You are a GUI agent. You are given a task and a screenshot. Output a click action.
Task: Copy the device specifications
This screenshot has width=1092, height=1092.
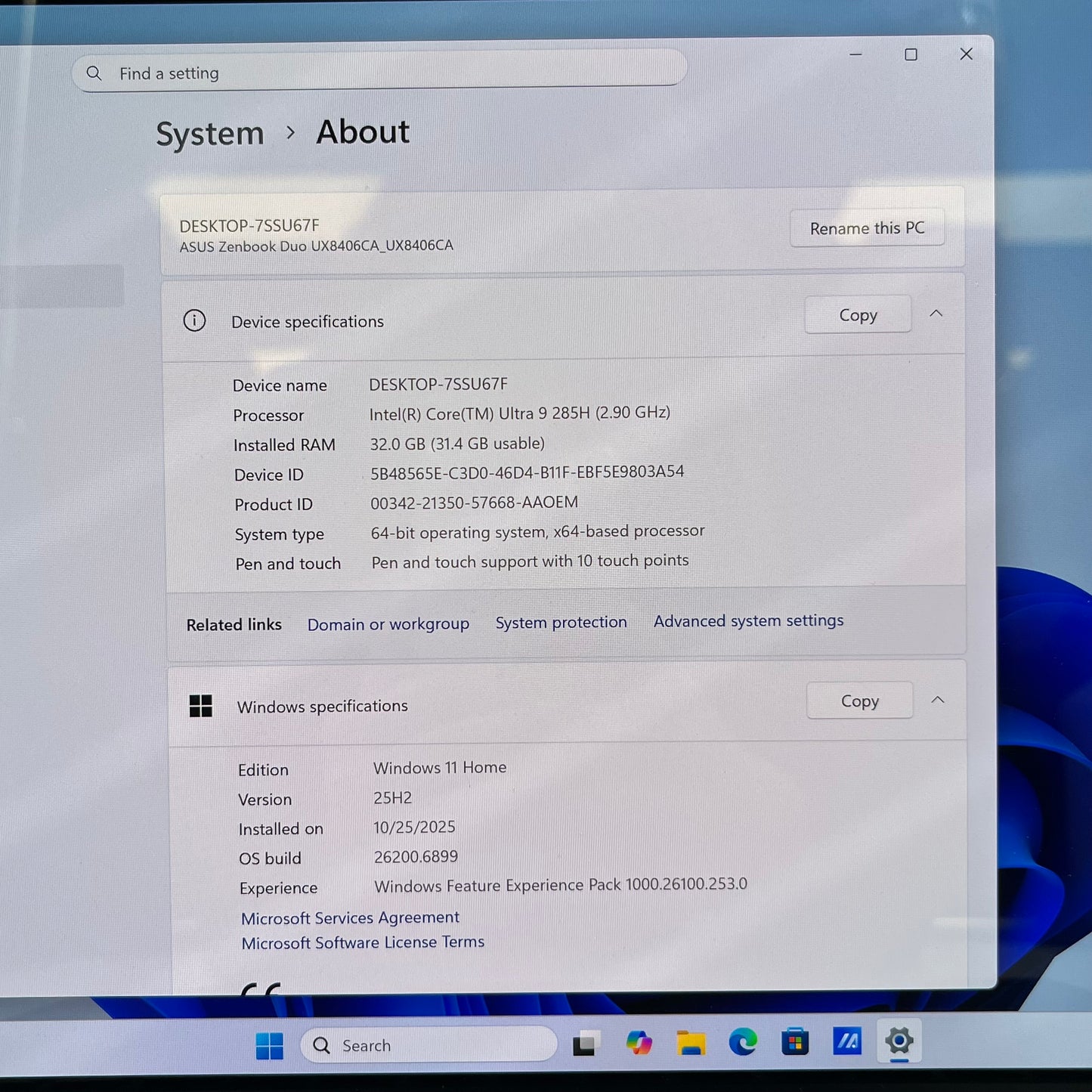tap(857, 314)
